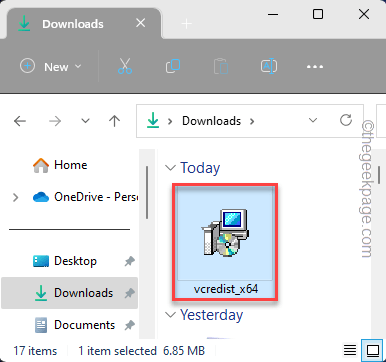Screen dimensions: 386x362
Task: Click the Cut scissors icon
Action: (125, 66)
